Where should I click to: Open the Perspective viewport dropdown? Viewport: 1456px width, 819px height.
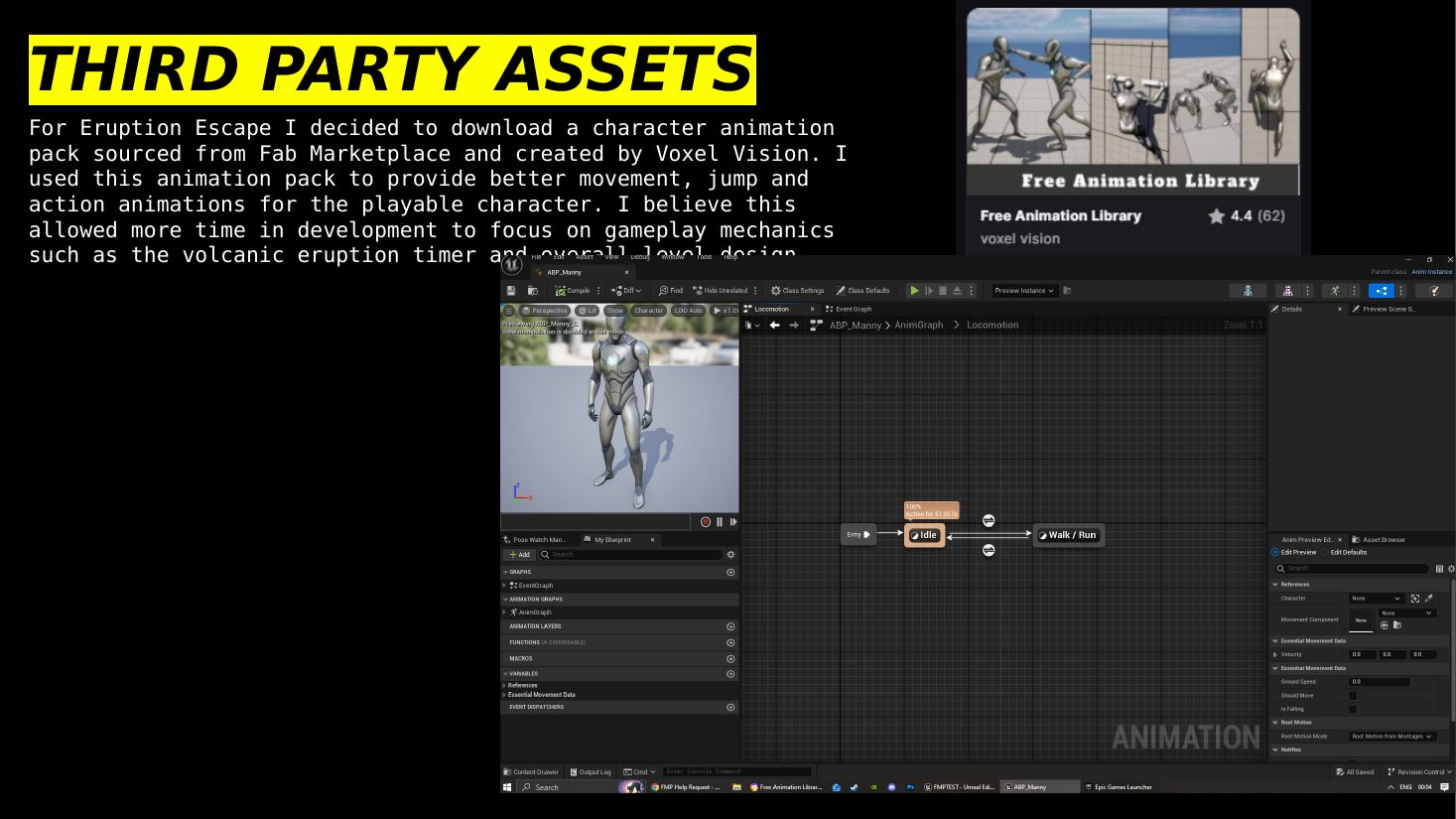pos(545,311)
